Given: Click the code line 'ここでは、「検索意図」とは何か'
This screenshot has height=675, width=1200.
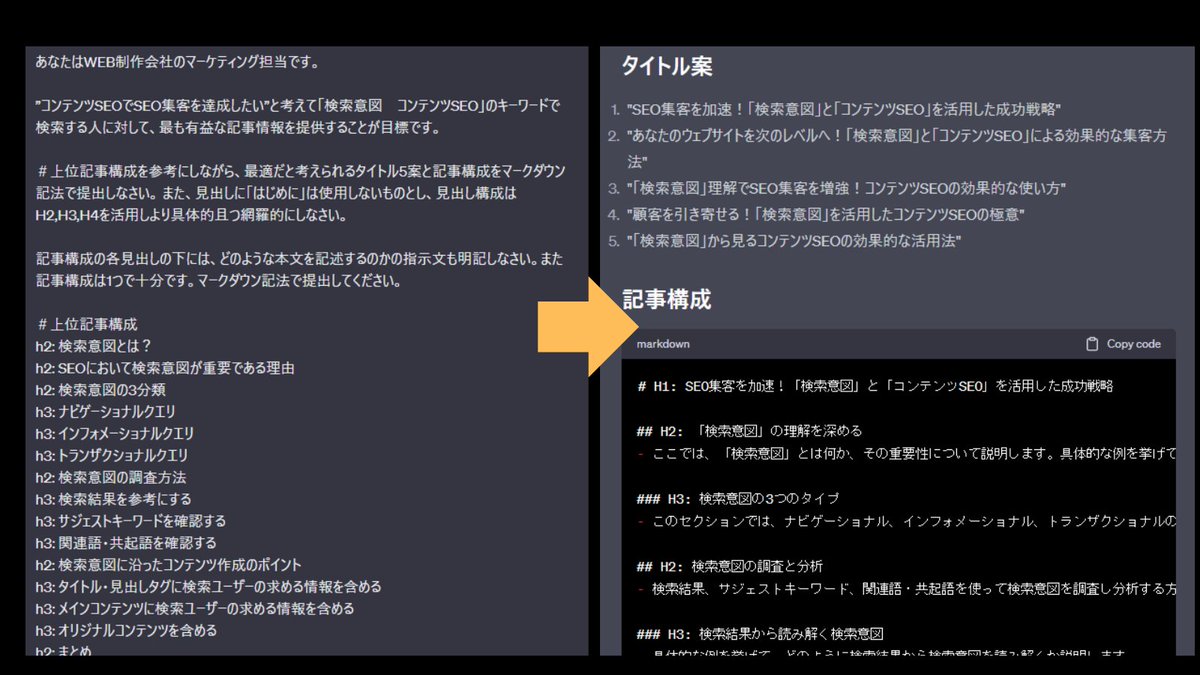Looking at the screenshot, I should coord(906,454).
